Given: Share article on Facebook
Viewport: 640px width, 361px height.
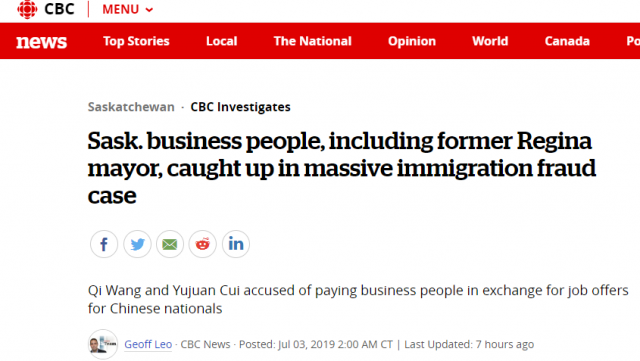Looking at the screenshot, I should coord(104,244).
